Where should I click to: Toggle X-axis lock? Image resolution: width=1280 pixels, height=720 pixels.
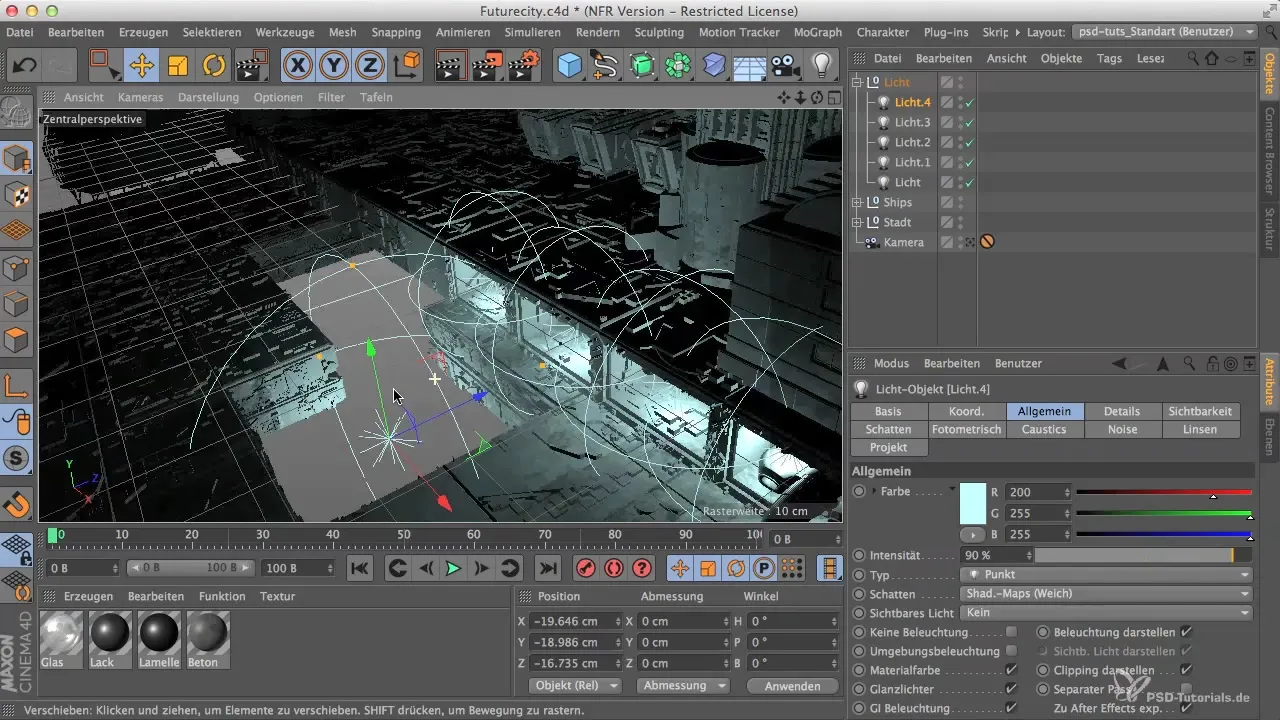pyautogui.click(x=297, y=66)
